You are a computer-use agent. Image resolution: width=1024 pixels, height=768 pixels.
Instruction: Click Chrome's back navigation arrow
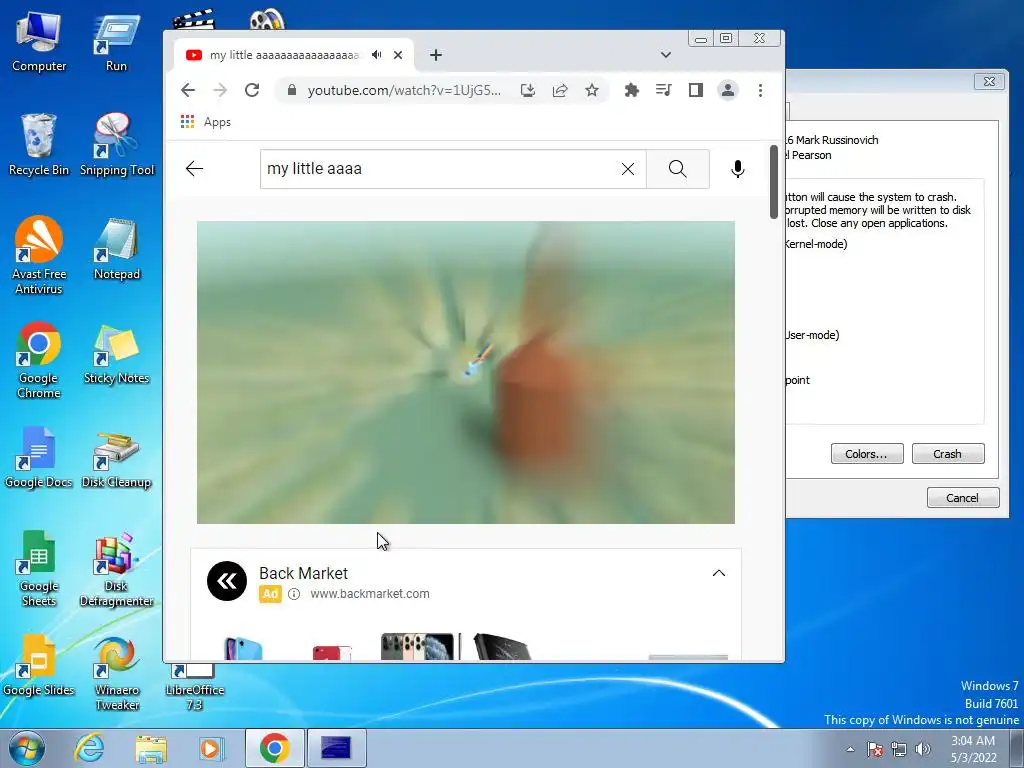tap(188, 90)
